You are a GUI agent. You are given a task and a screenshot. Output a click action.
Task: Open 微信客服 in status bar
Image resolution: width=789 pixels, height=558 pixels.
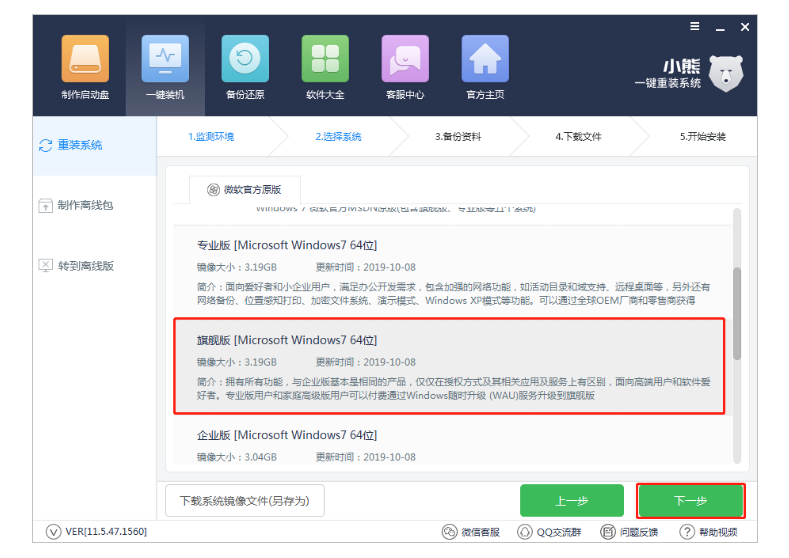click(x=472, y=531)
